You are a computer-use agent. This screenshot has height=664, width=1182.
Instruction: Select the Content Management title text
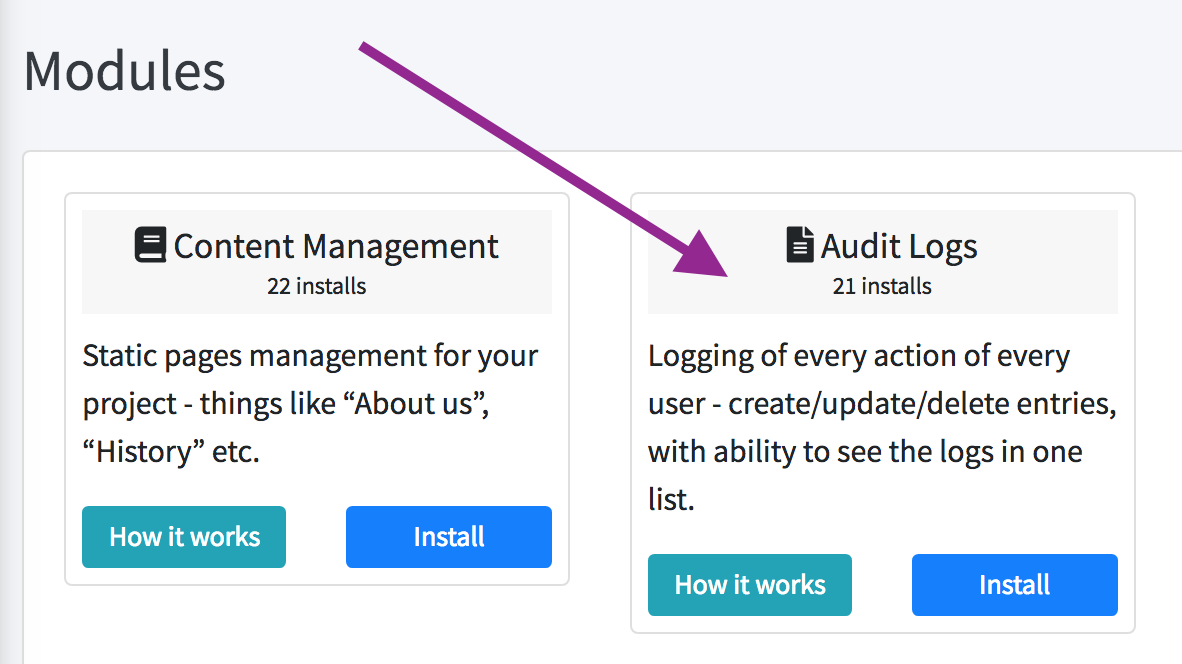336,246
